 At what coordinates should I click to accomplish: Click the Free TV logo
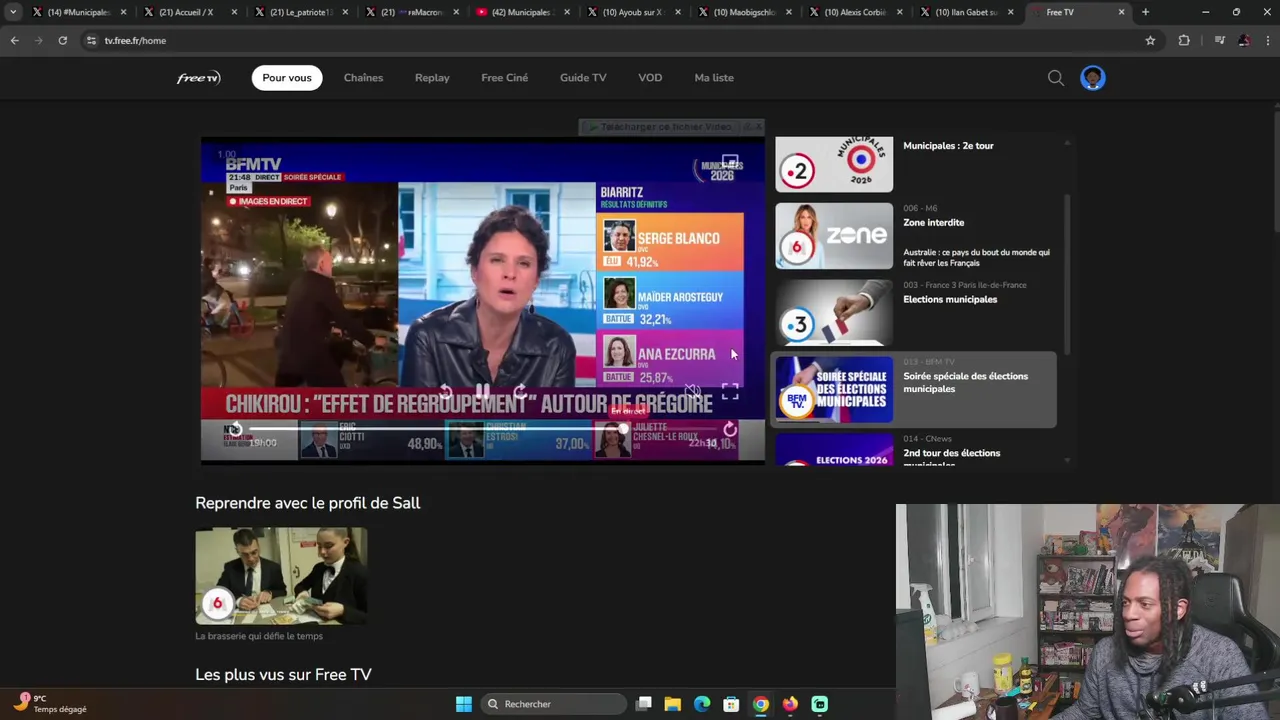[199, 78]
